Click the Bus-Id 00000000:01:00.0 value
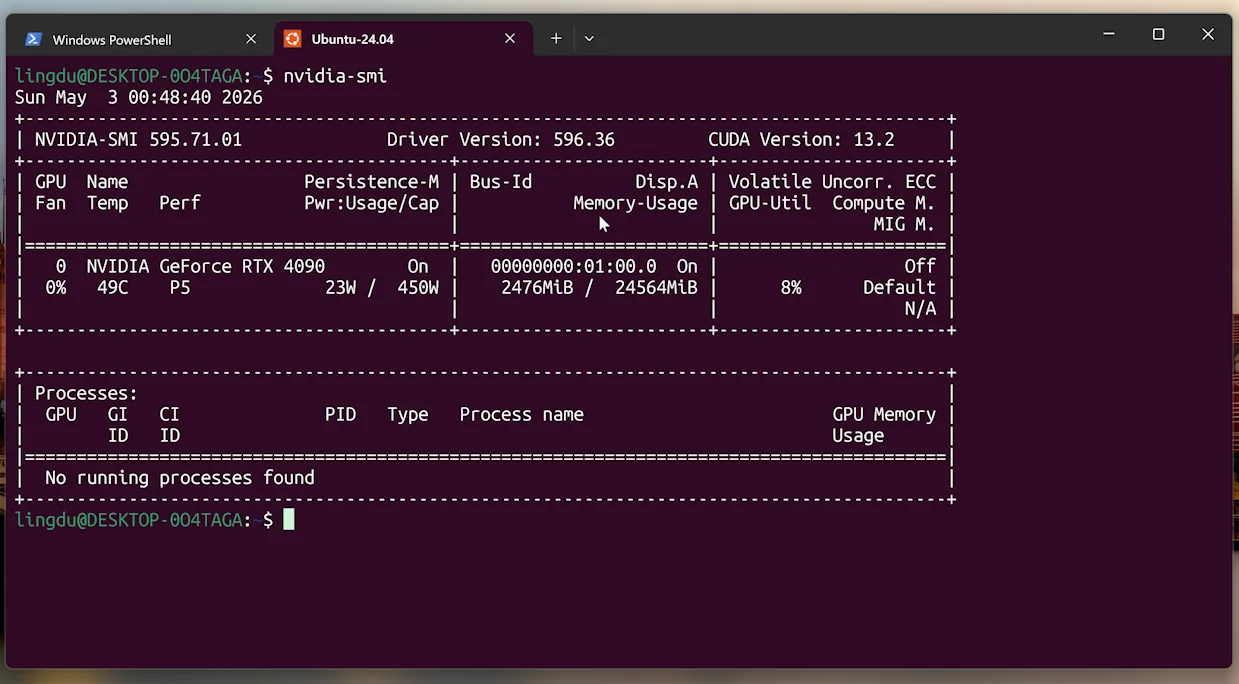 (574, 266)
